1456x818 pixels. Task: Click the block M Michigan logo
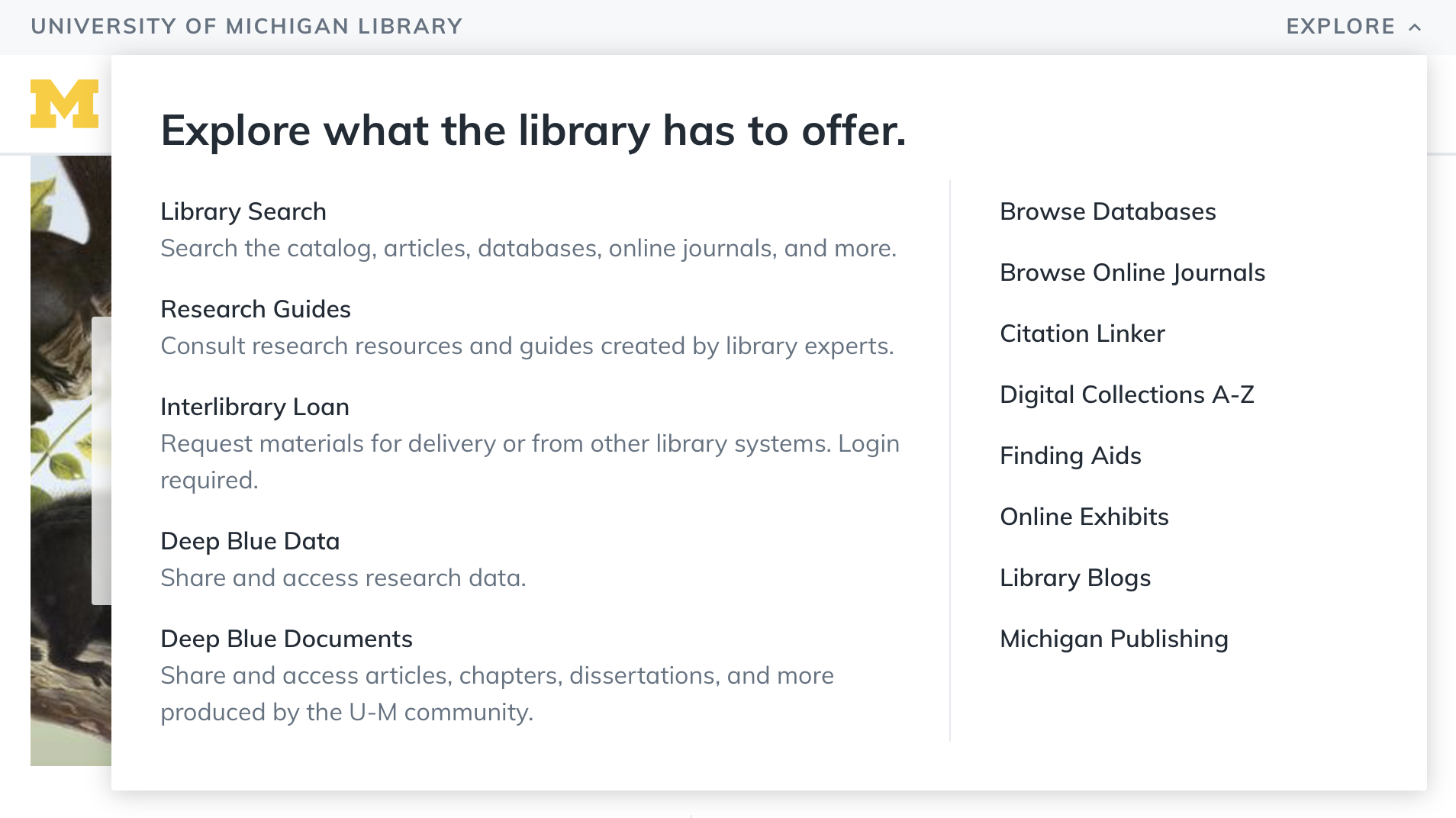(x=65, y=104)
